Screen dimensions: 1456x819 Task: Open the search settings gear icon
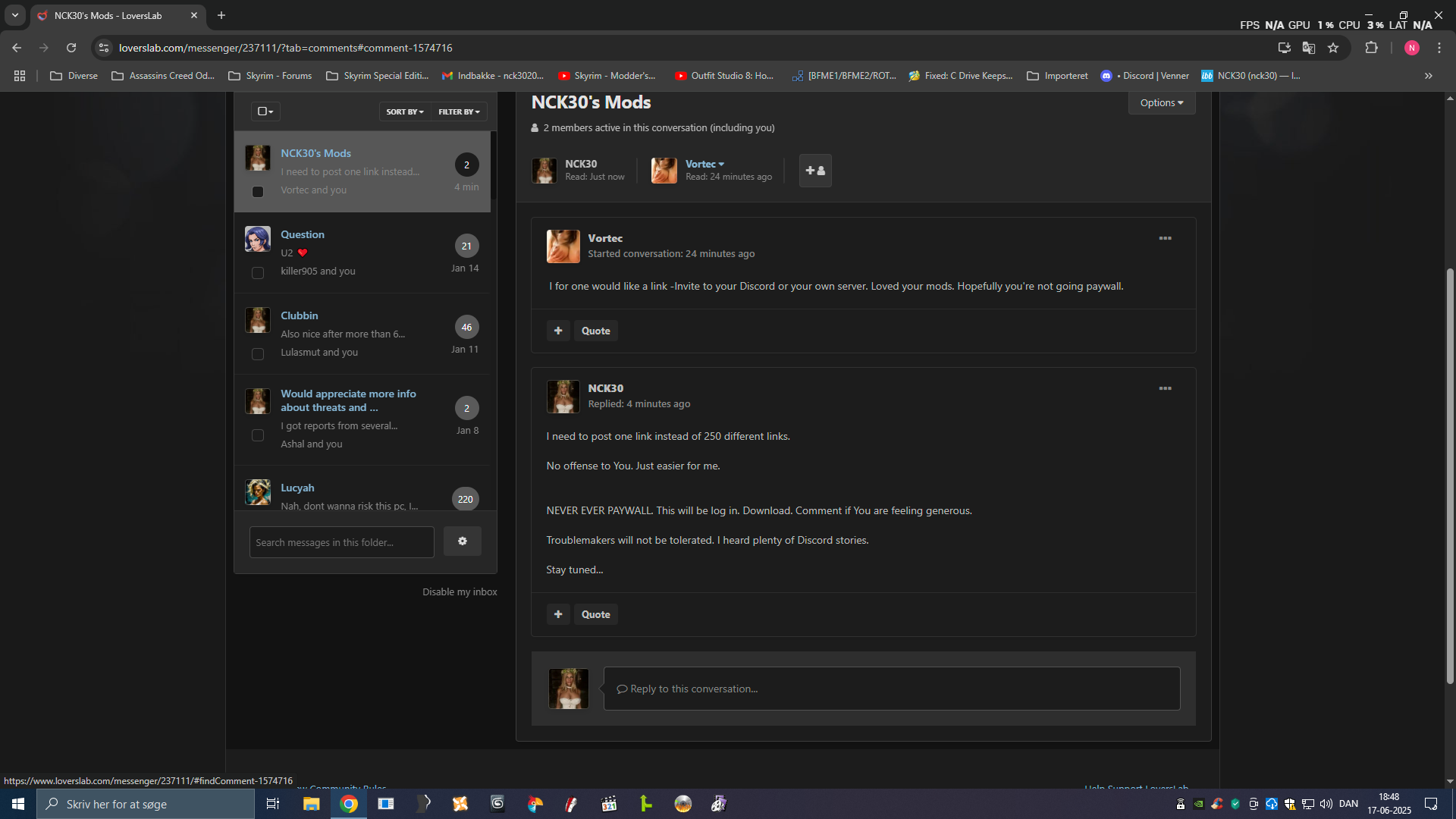click(463, 541)
